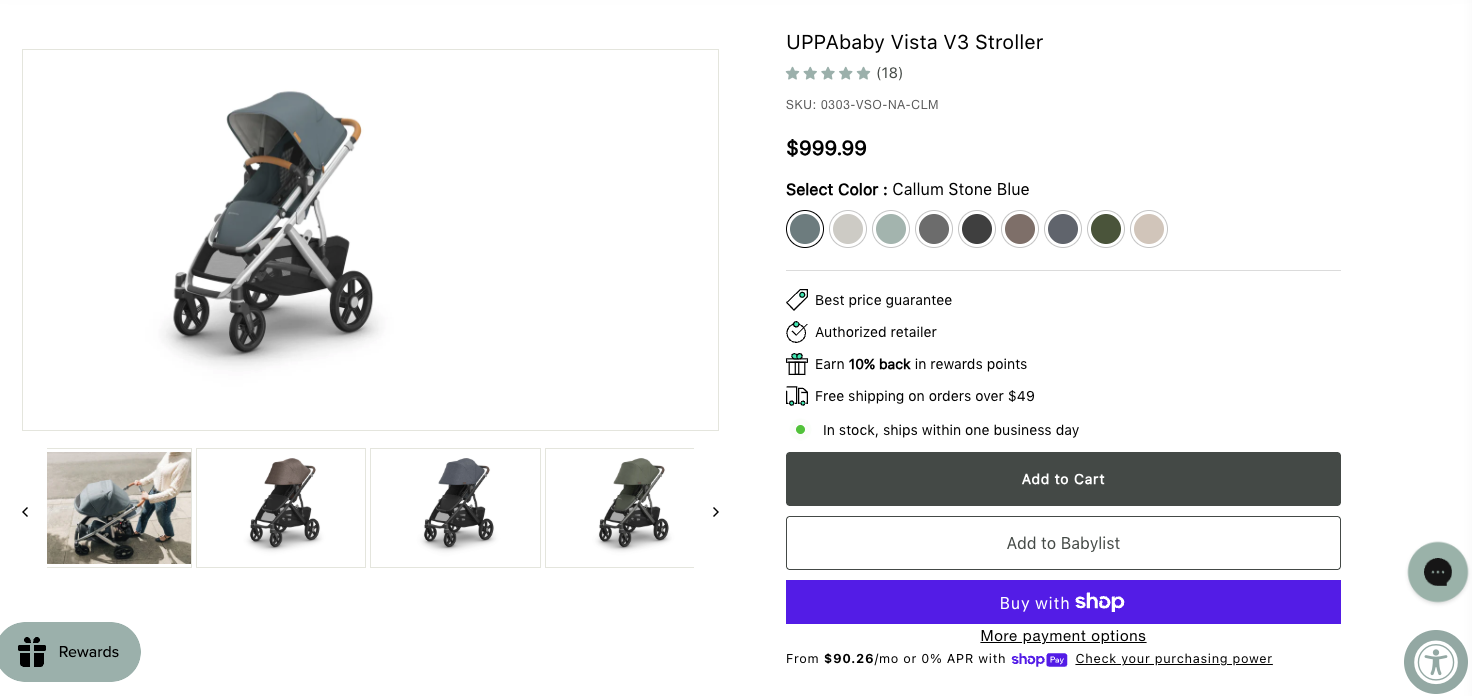
Task: Click the Add to Babylist button
Action: (x=1063, y=543)
